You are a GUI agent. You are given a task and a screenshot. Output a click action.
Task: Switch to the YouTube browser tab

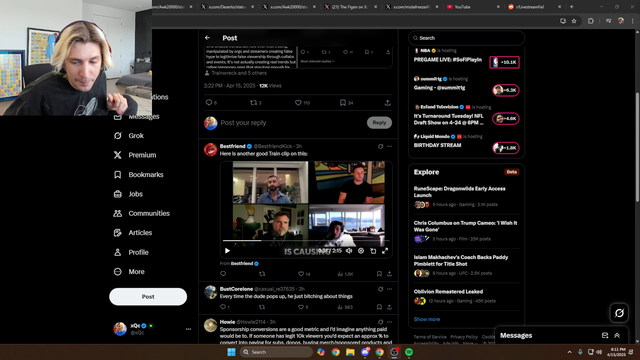coord(472,7)
